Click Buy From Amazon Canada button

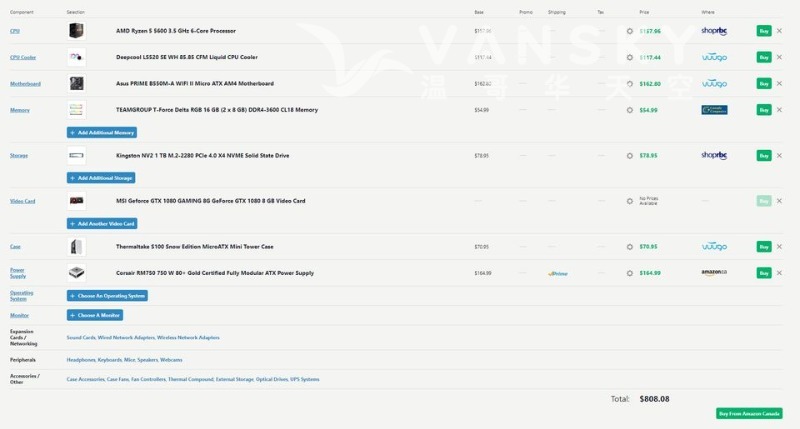click(x=749, y=413)
